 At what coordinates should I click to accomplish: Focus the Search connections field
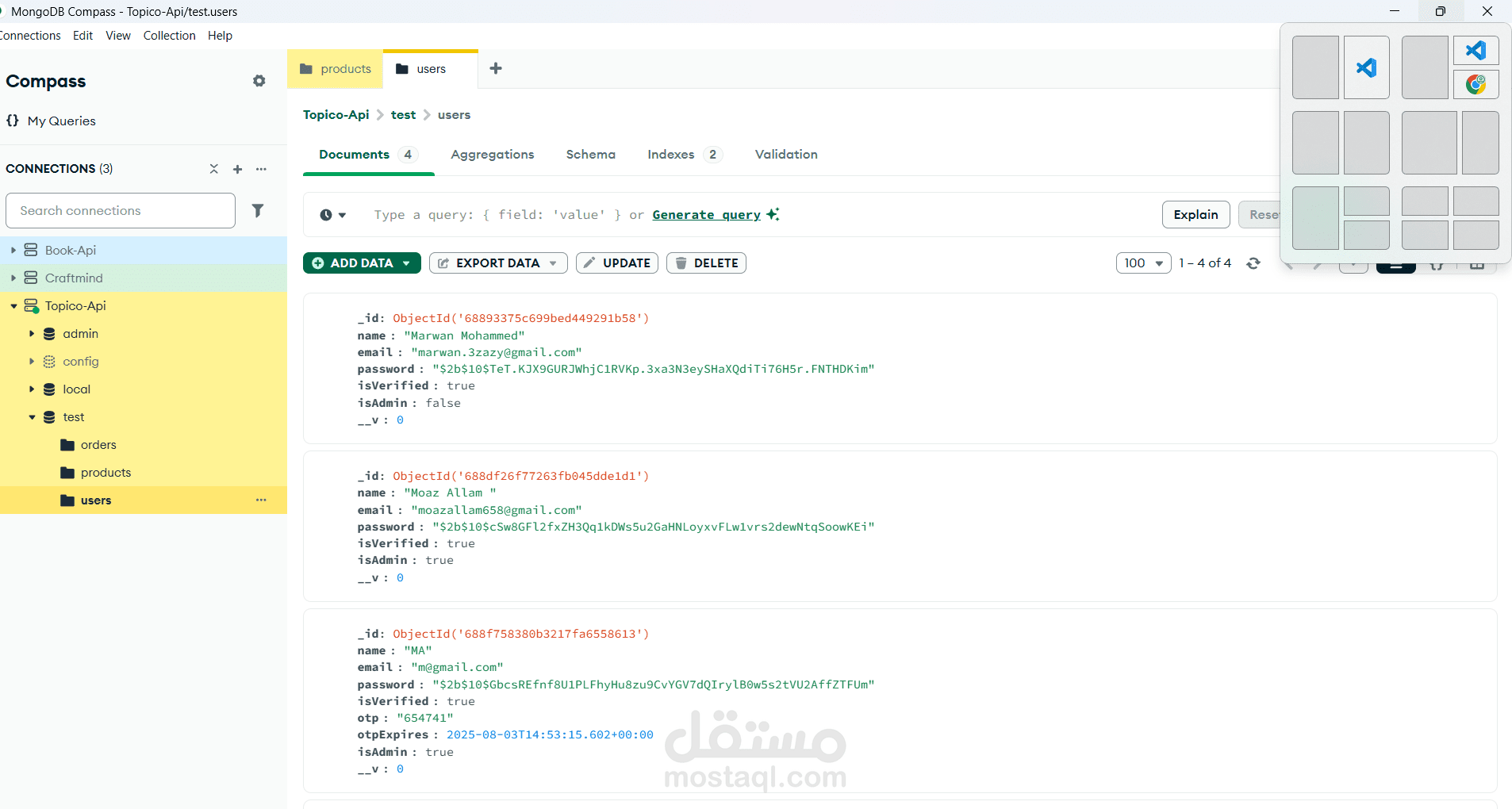121,210
